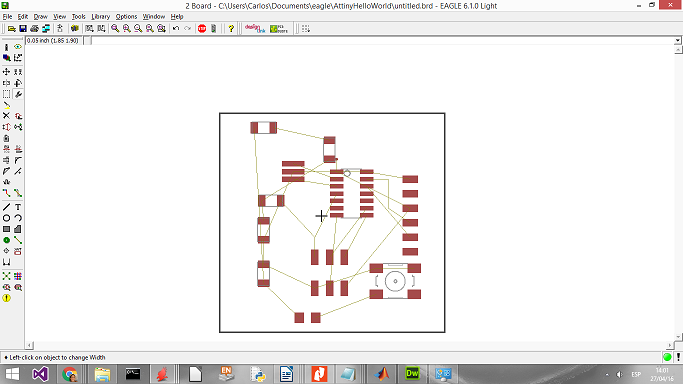Open Help with the question mark icon

point(231,29)
